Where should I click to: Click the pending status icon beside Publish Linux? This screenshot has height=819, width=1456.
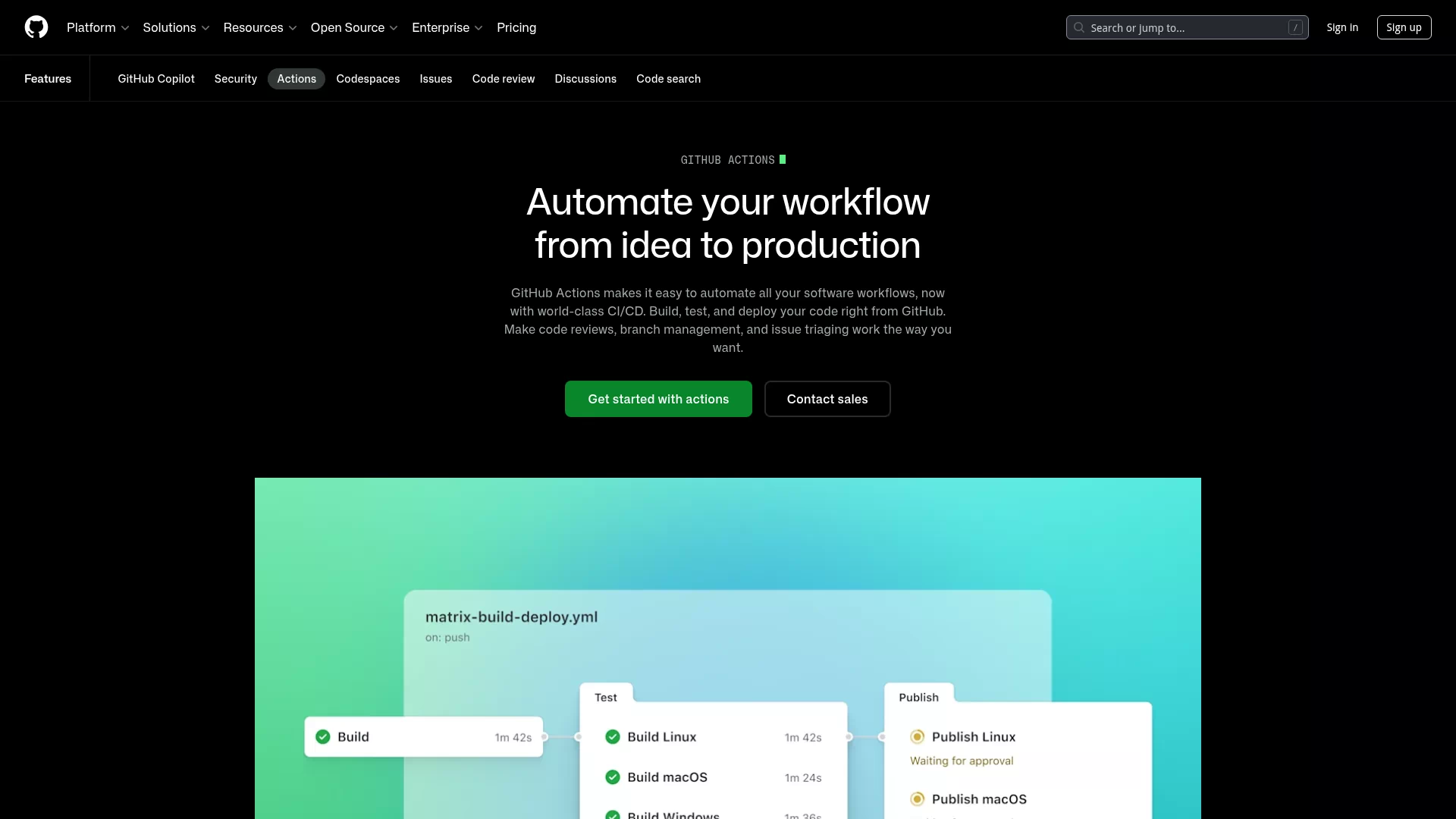918,736
